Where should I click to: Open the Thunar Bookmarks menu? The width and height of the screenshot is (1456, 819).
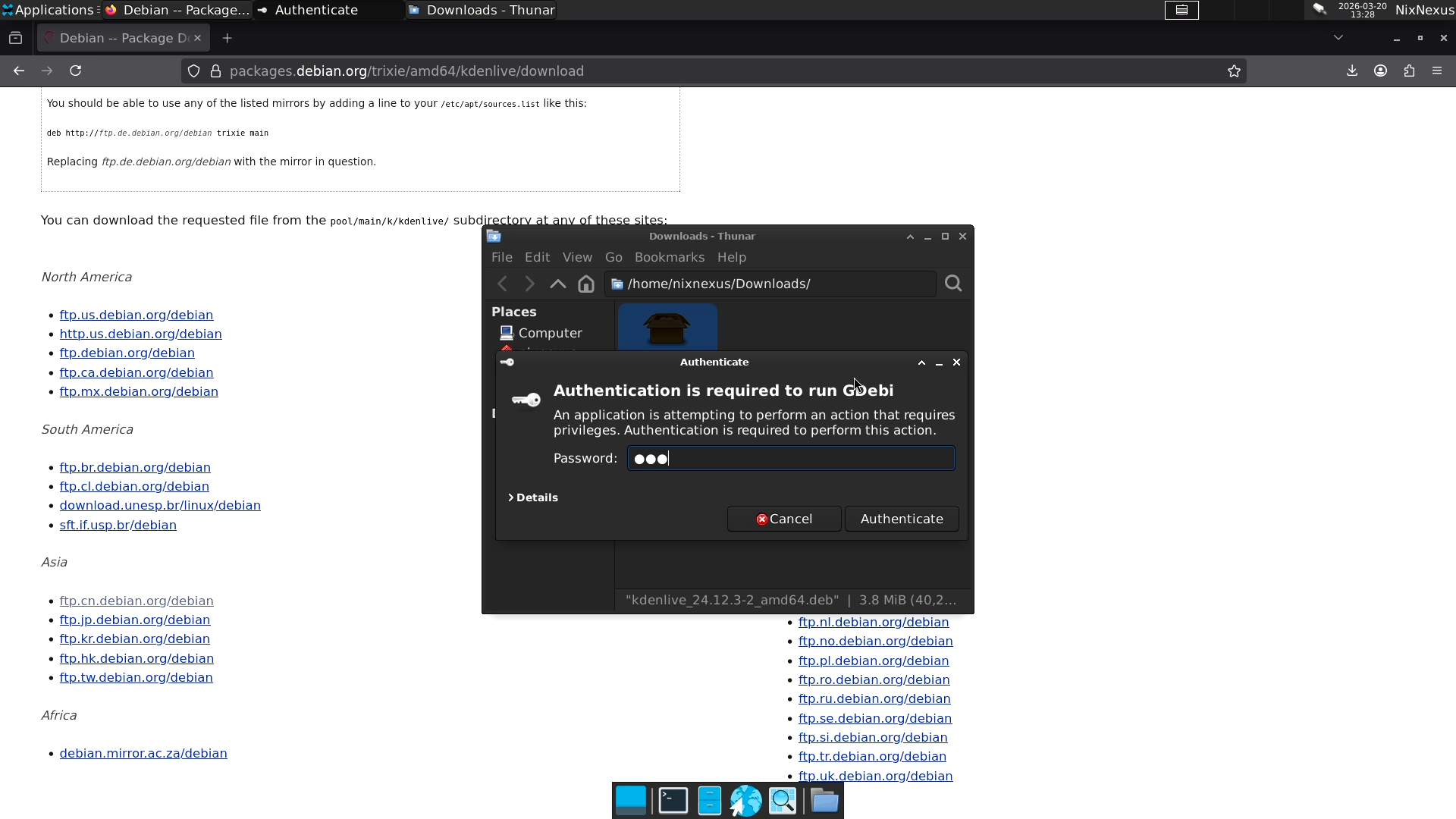click(670, 257)
